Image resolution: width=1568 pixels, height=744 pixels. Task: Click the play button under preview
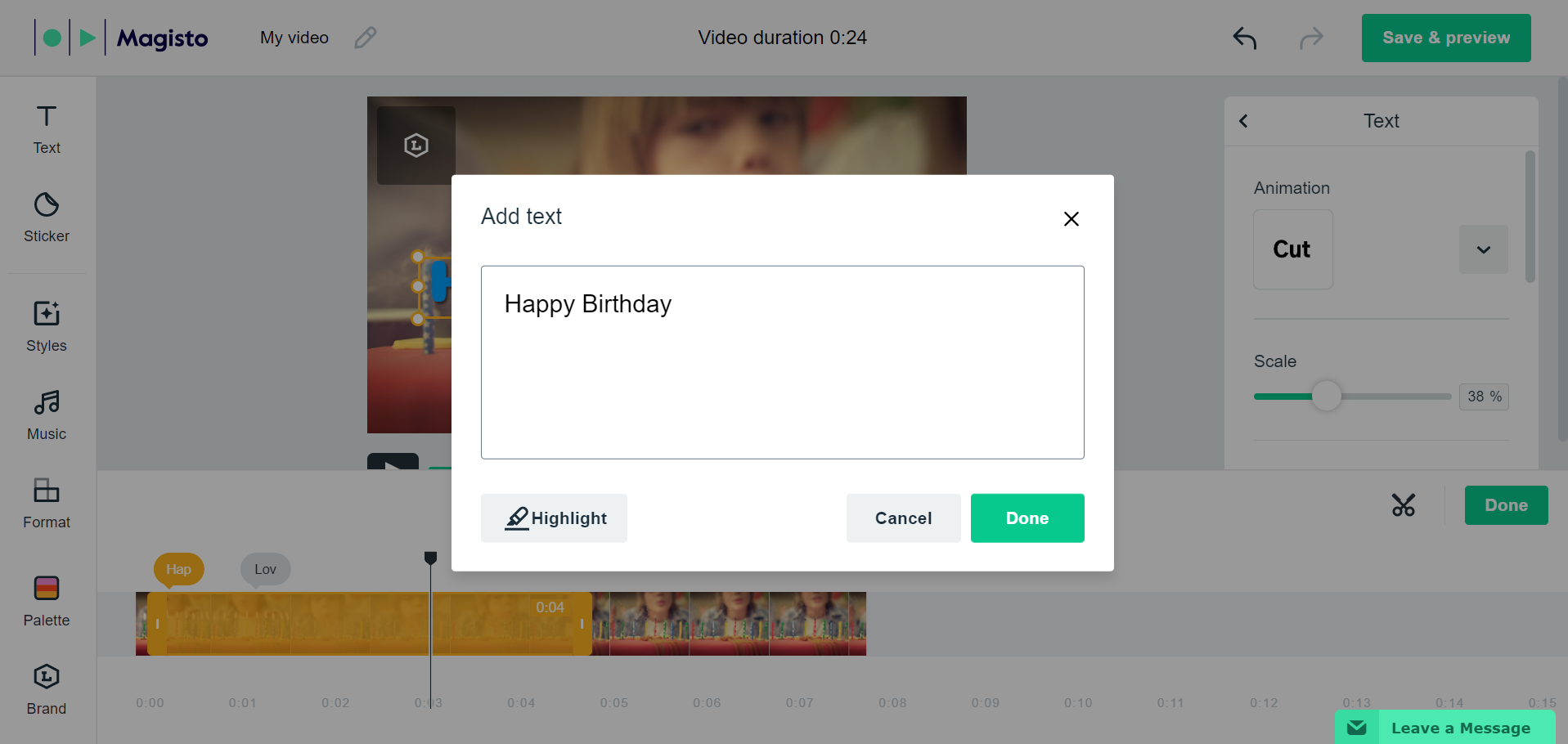393,462
